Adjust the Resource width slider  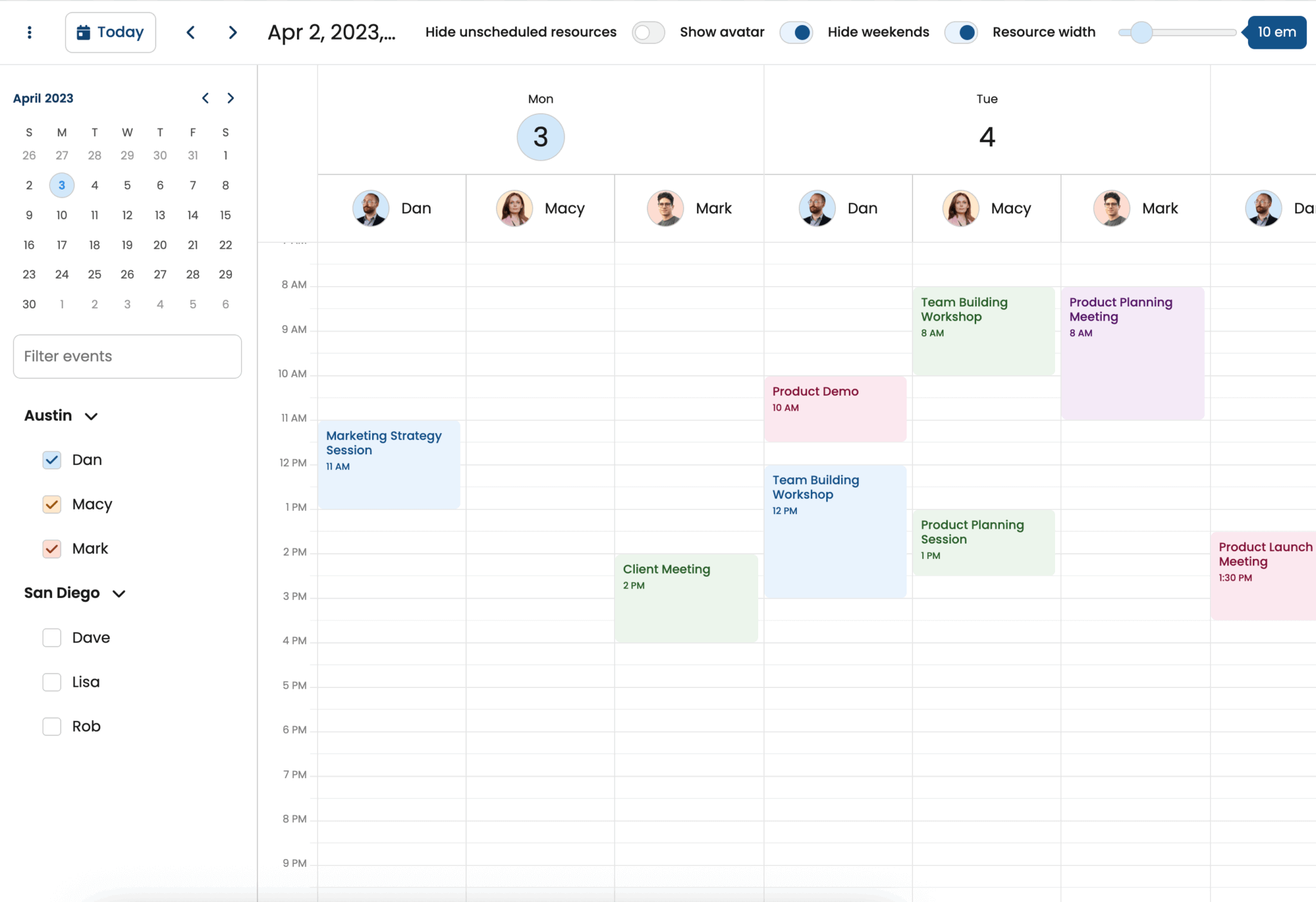(x=1141, y=32)
